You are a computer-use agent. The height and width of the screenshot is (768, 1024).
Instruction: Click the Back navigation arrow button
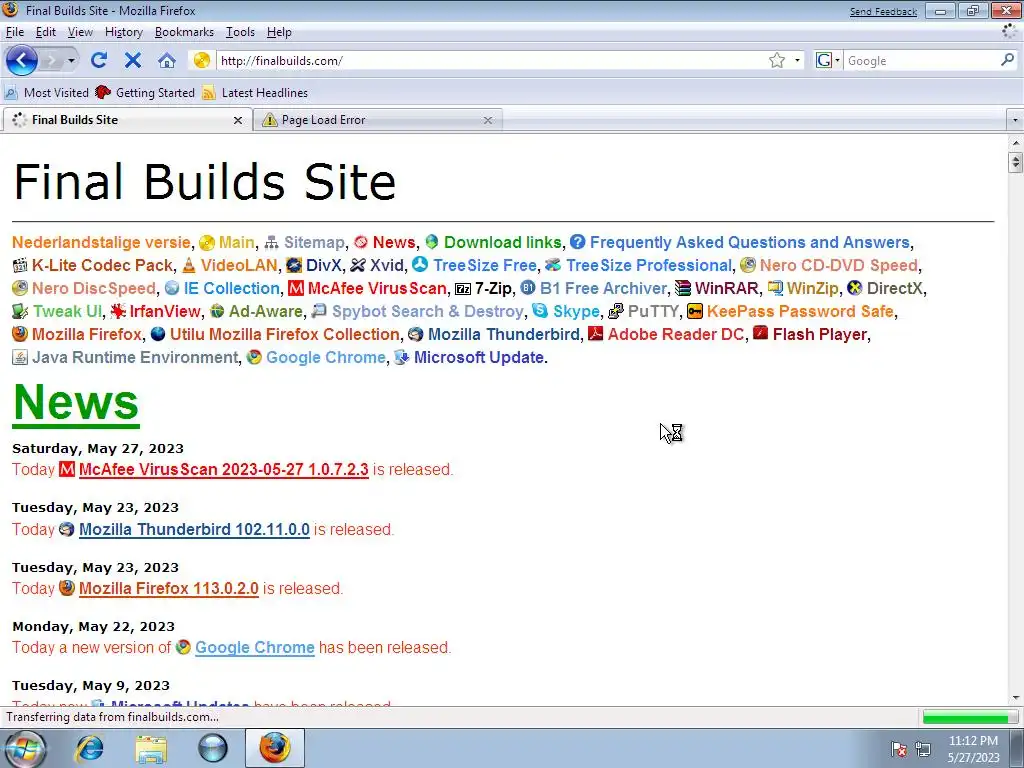[x=22, y=61]
